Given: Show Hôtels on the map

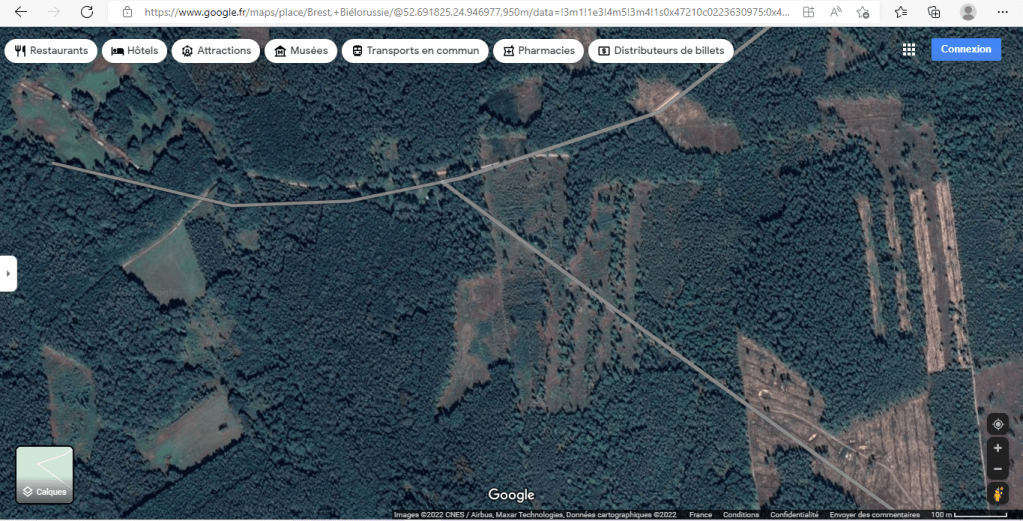Looking at the screenshot, I should coord(134,51).
